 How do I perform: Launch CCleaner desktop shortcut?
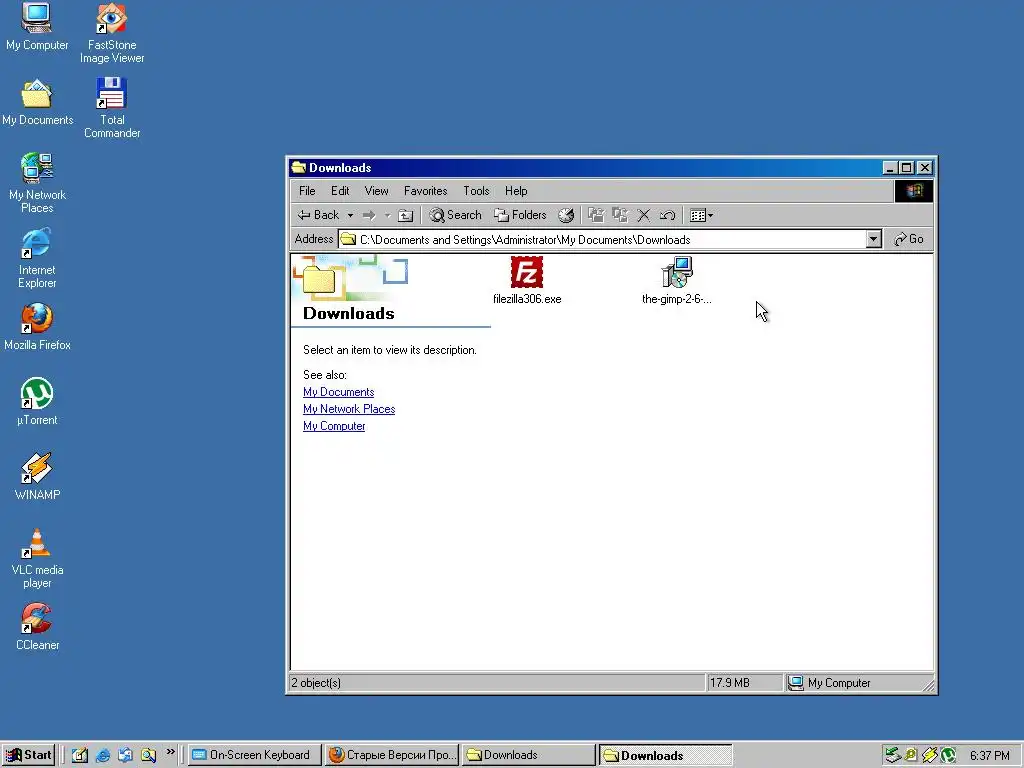tap(37, 627)
